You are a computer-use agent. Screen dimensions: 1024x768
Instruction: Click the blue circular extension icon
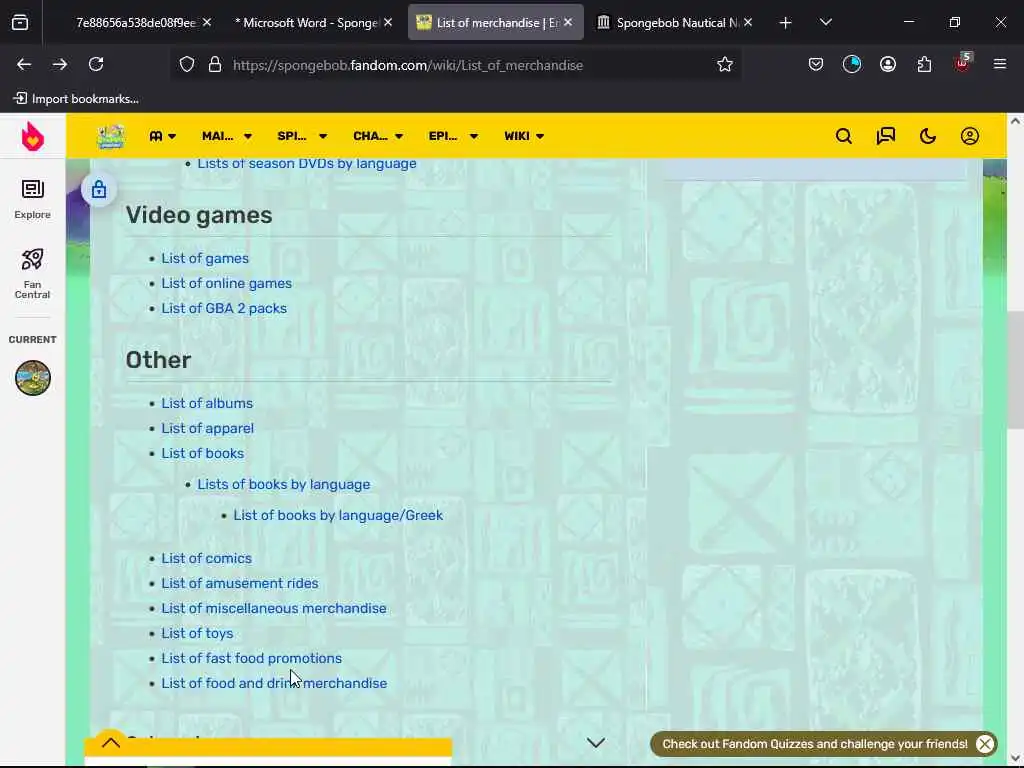click(x=852, y=64)
